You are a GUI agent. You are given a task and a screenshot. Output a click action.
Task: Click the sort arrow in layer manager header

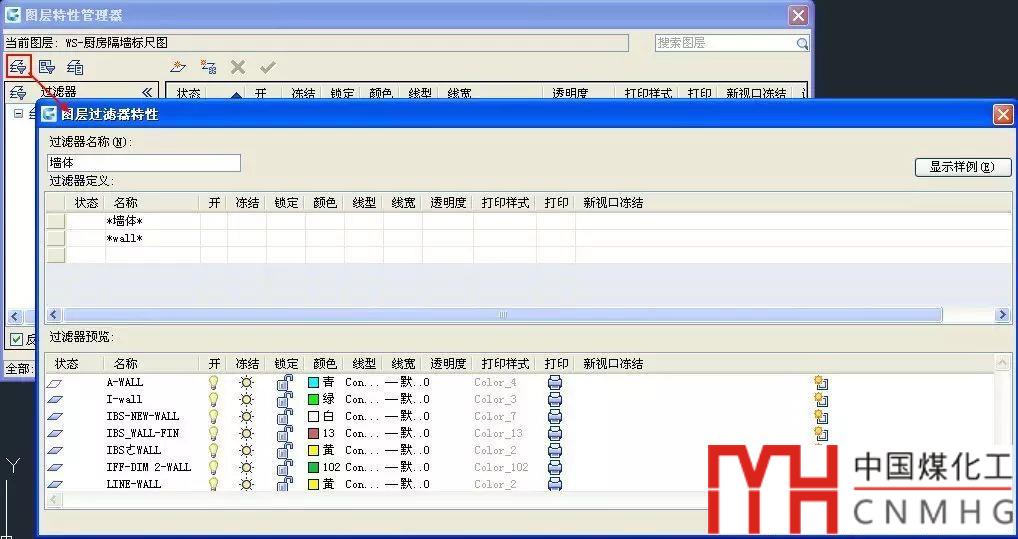point(236,95)
